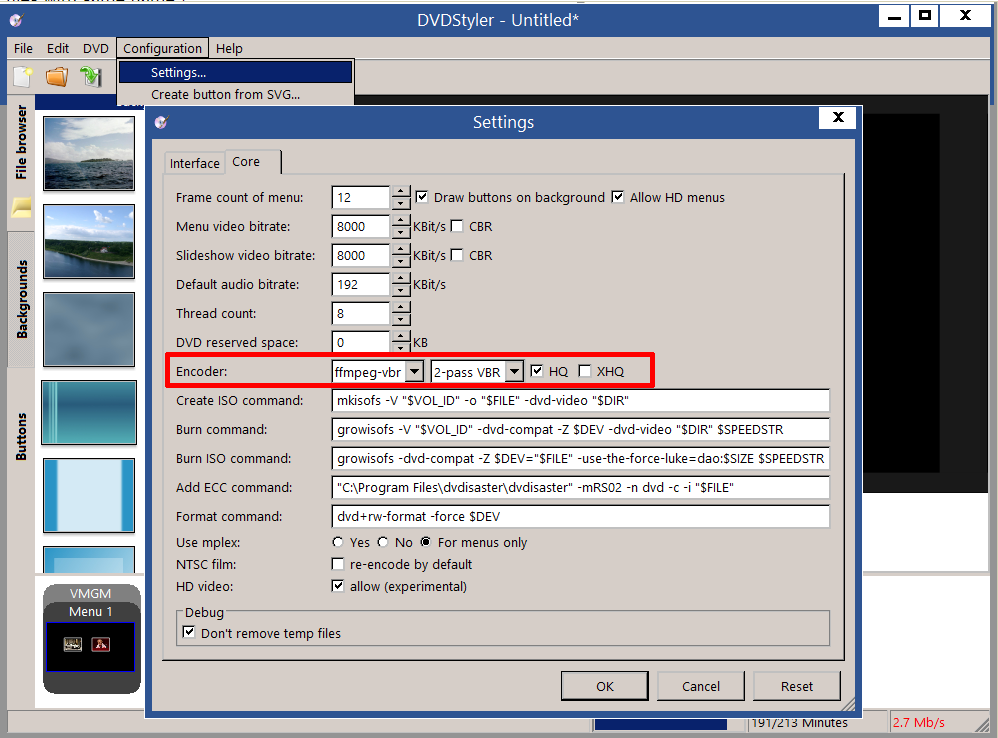Click the yellow folder icon in sidebar
The width and height of the screenshot is (998, 738).
pos(22,207)
